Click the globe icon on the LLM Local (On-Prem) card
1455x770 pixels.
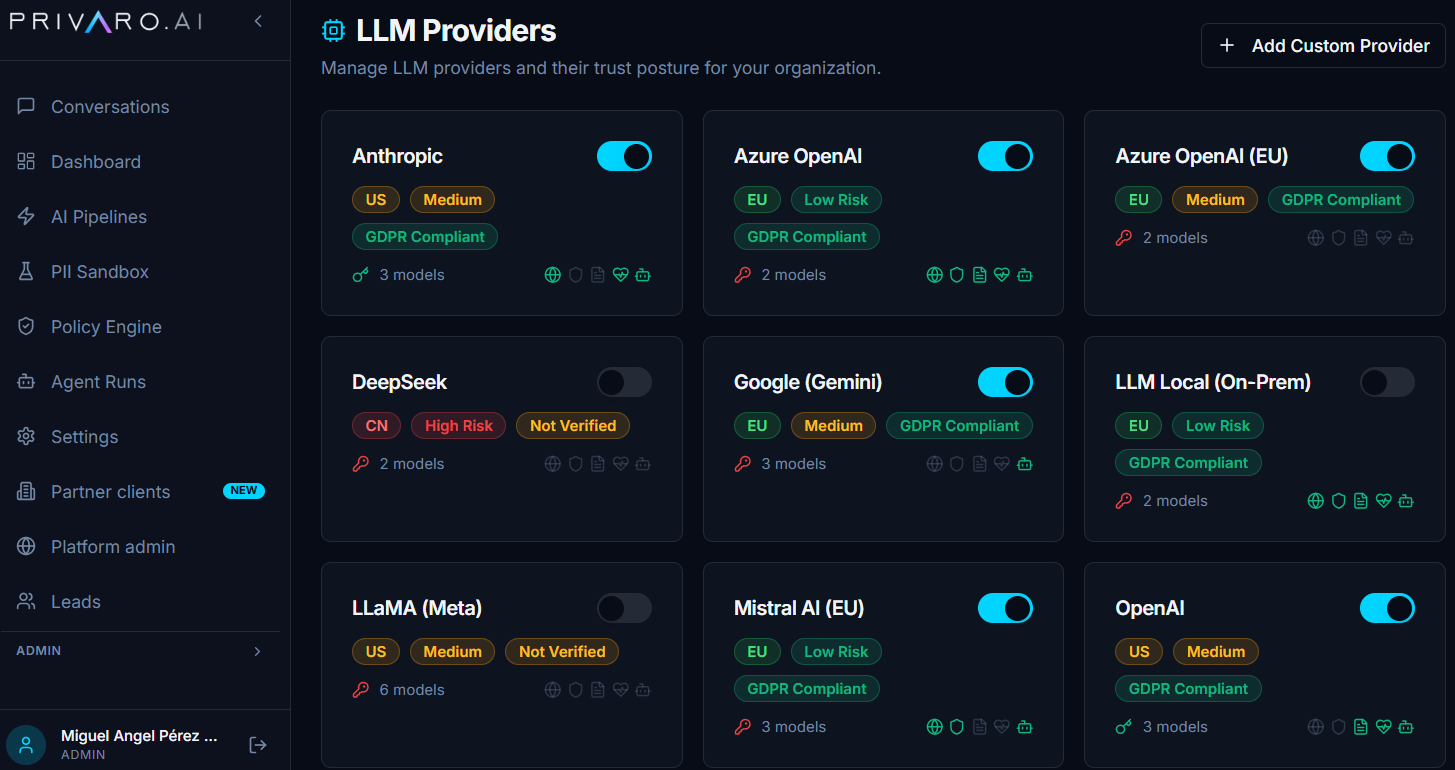tap(1316, 501)
